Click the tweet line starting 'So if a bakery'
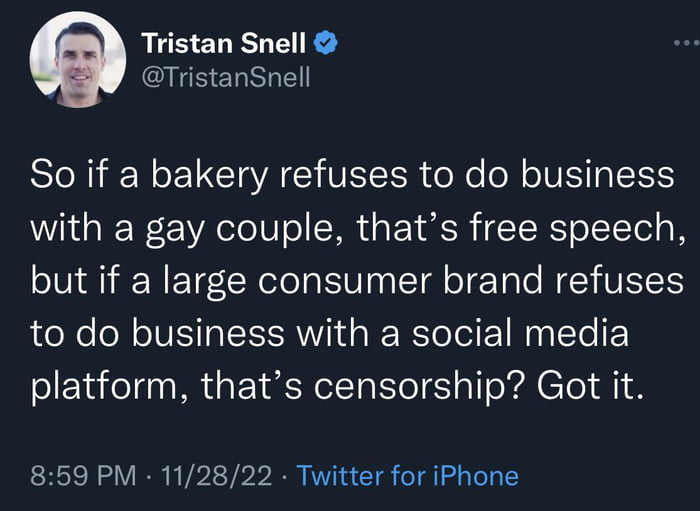The width and height of the screenshot is (700, 511). [x=352, y=175]
